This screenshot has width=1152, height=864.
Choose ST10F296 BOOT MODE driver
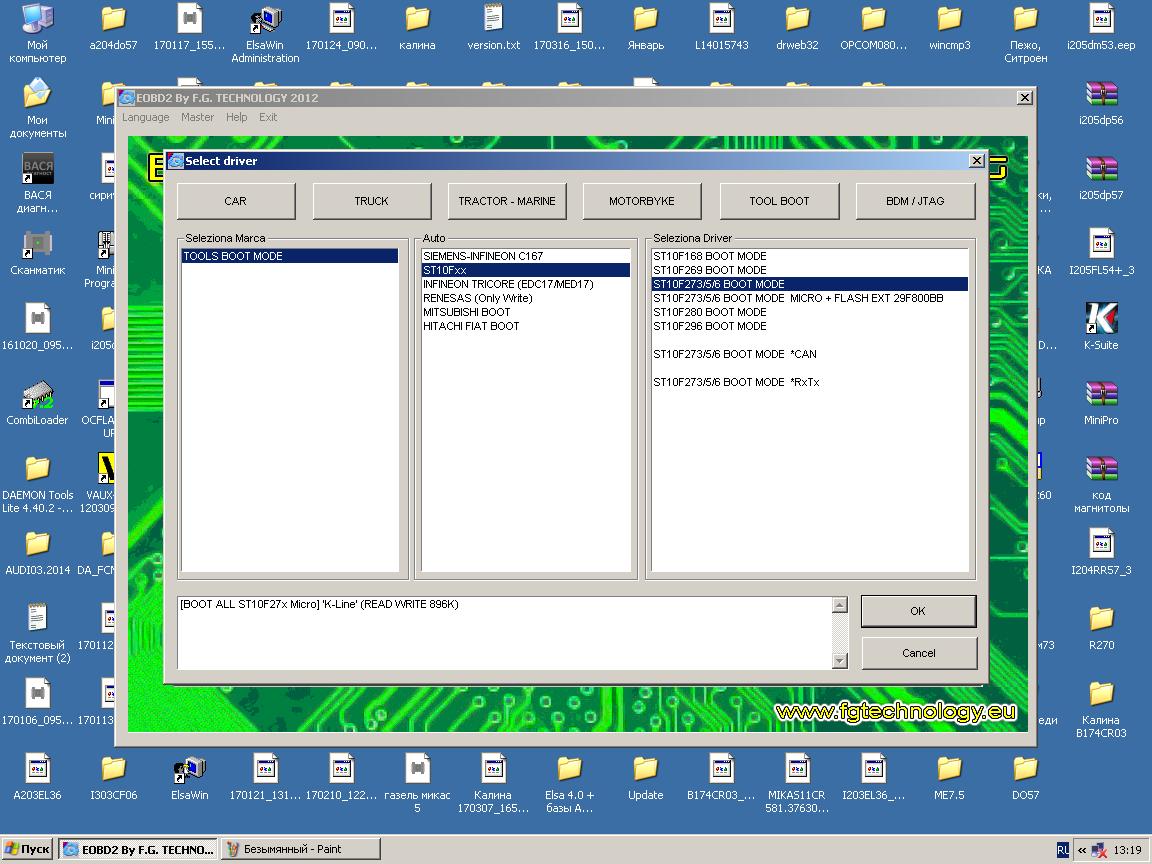click(x=810, y=325)
